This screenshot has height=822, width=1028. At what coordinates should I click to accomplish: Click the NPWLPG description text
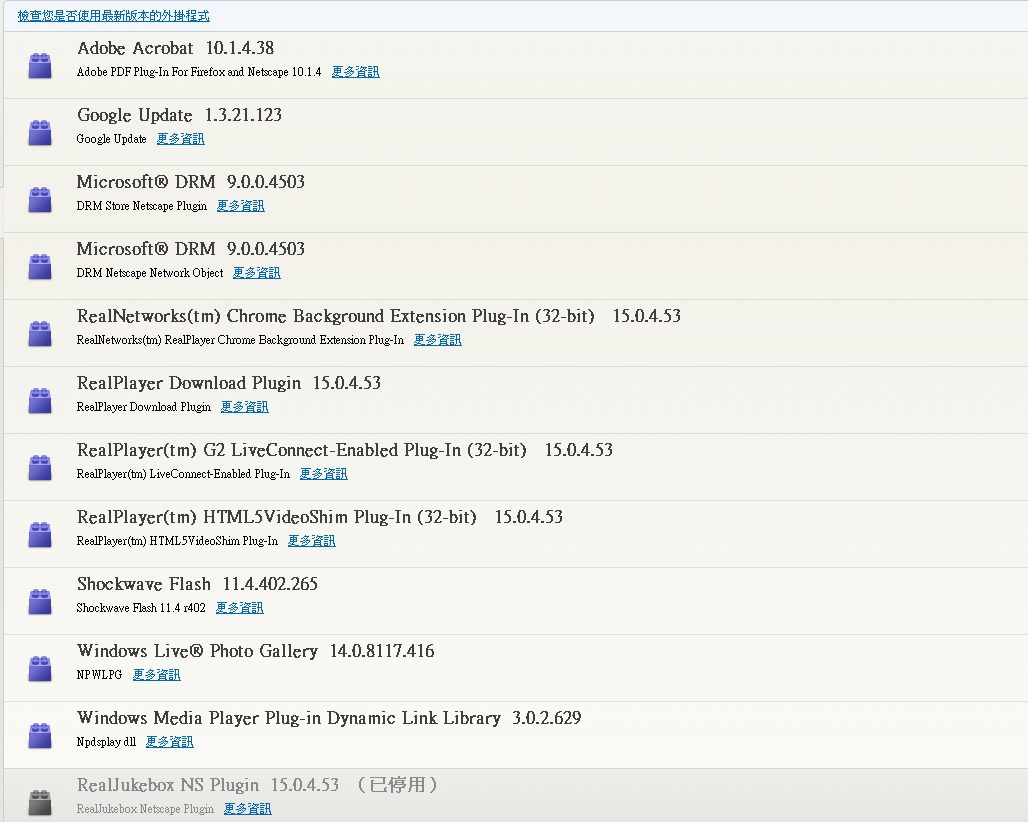pyautogui.click(x=99, y=675)
